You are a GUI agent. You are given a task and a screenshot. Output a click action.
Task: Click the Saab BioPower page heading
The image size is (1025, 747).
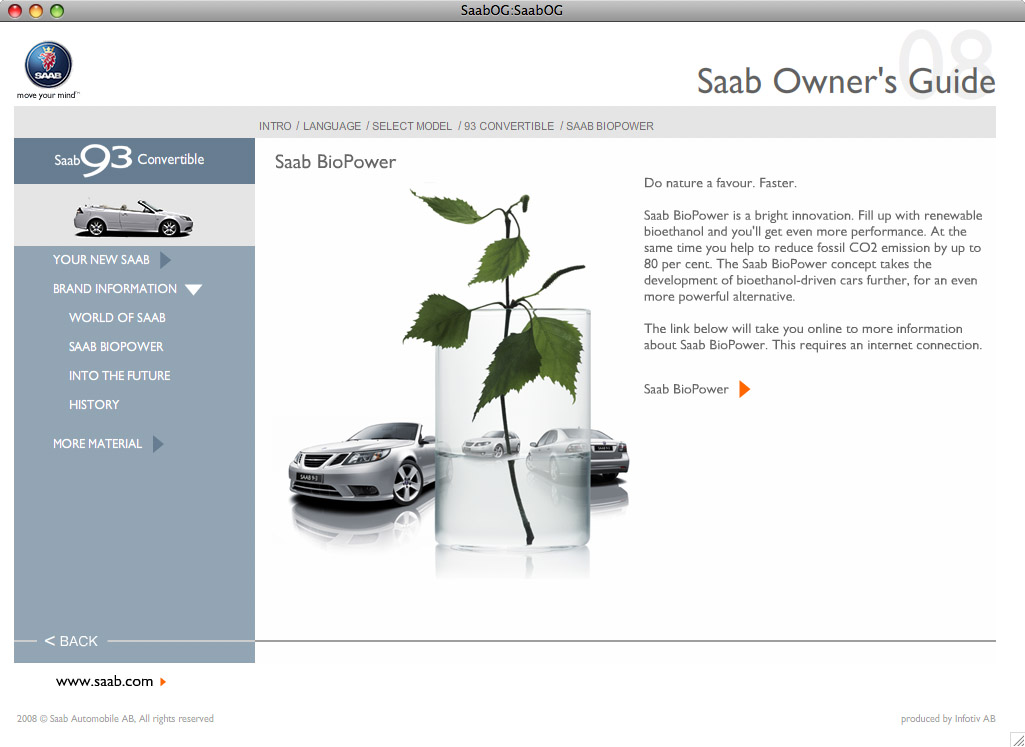[335, 161]
